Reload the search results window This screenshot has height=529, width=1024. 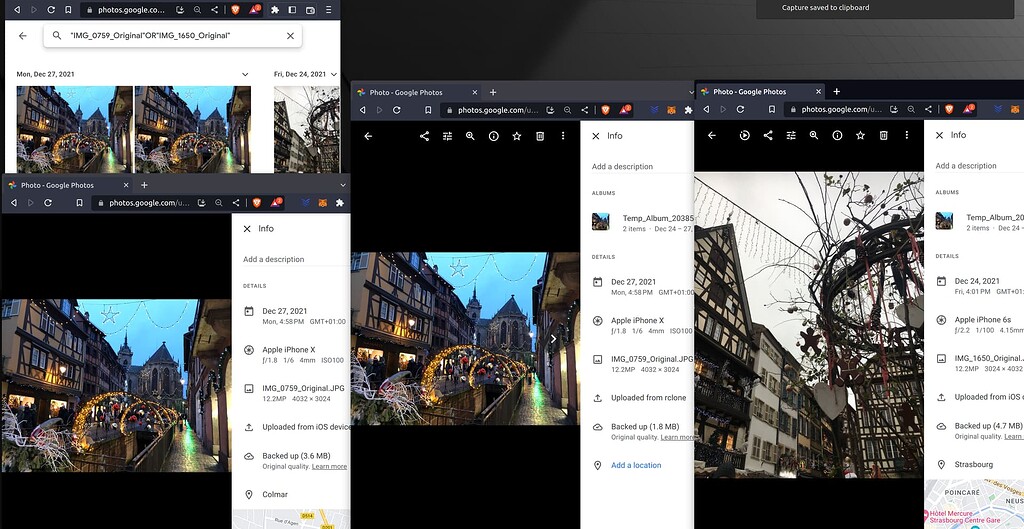click(51, 10)
